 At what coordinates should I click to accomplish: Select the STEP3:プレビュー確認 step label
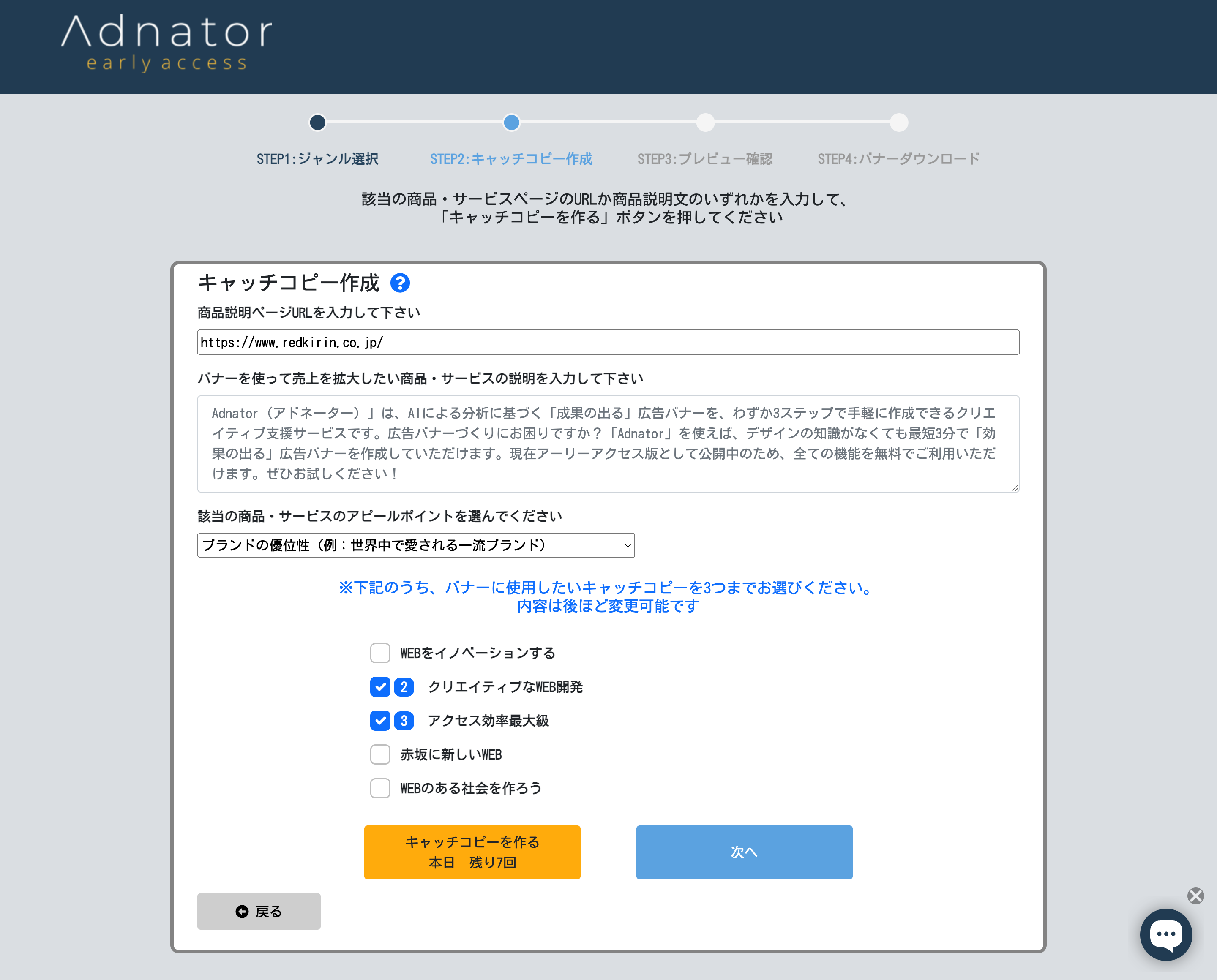[705, 159]
